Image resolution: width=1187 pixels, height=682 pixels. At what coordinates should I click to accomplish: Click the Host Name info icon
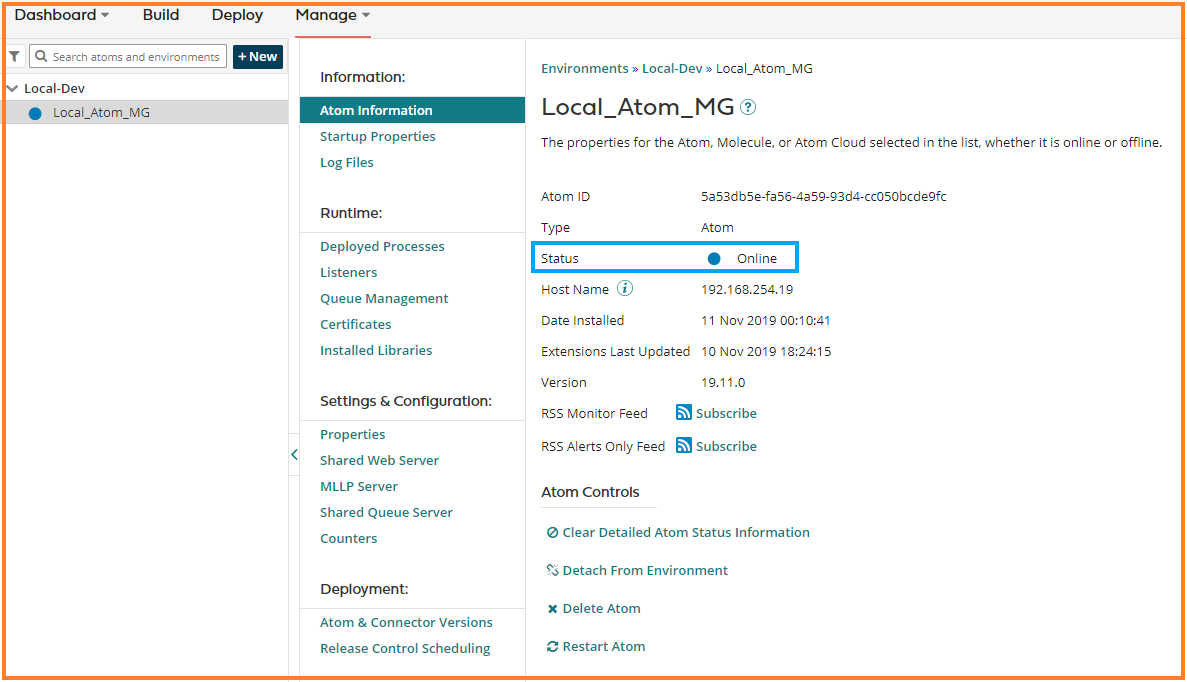pyautogui.click(x=625, y=289)
